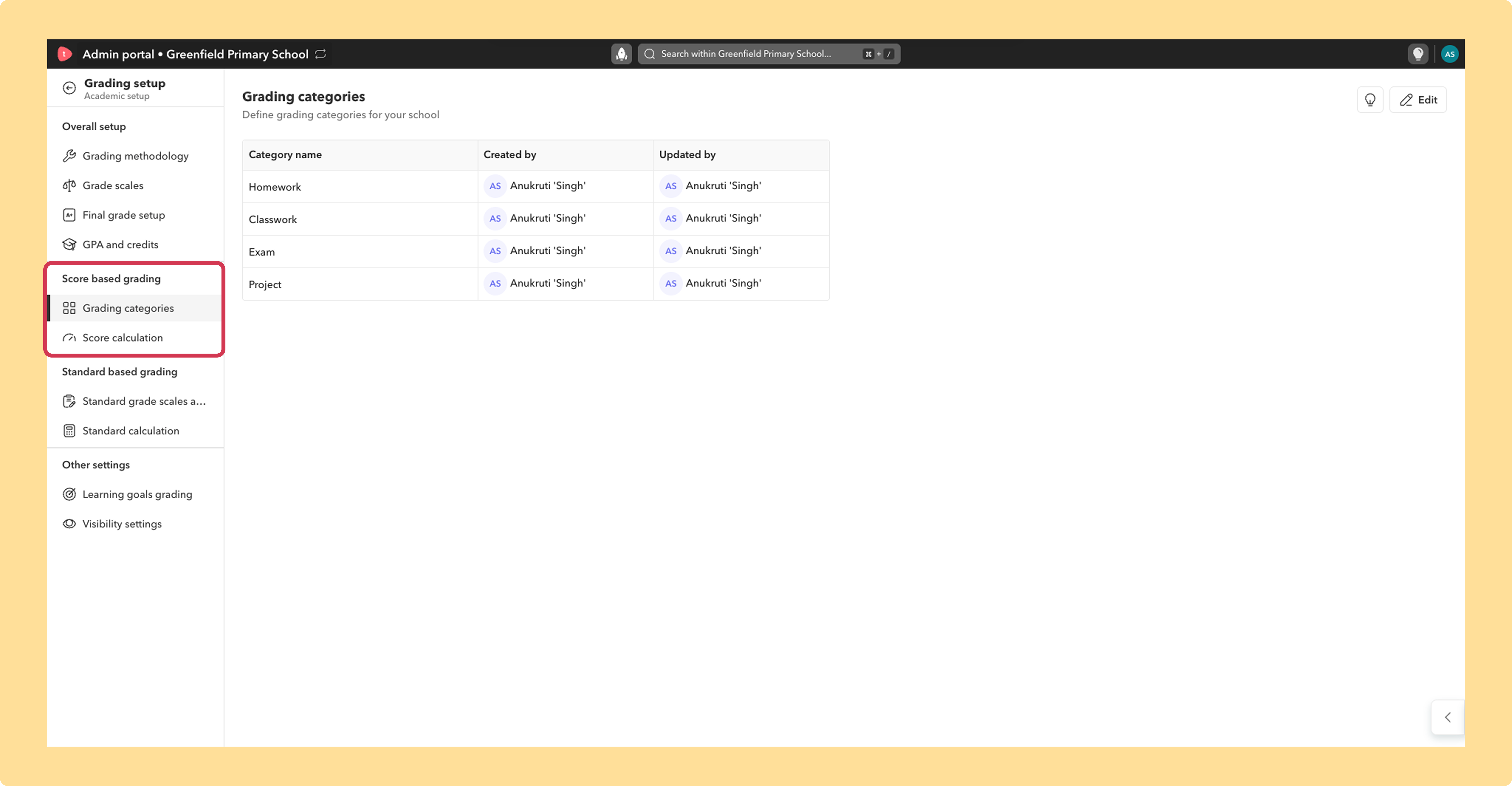Click the switch school arrows icon
The height and width of the screenshot is (786, 1512).
pos(320,54)
